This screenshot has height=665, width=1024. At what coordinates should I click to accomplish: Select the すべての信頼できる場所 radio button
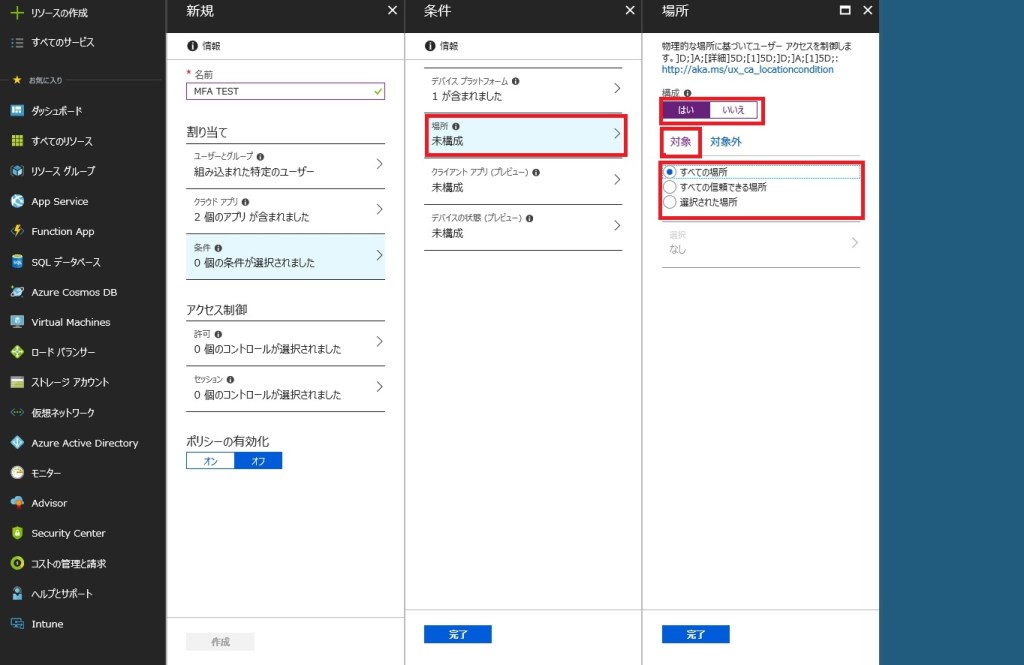click(669, 187)
